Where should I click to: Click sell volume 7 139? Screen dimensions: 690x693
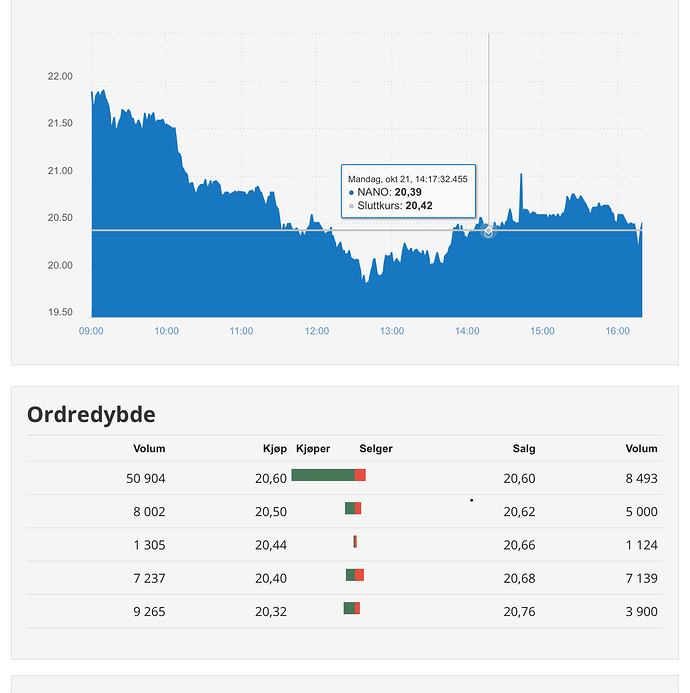pos(641,579)
